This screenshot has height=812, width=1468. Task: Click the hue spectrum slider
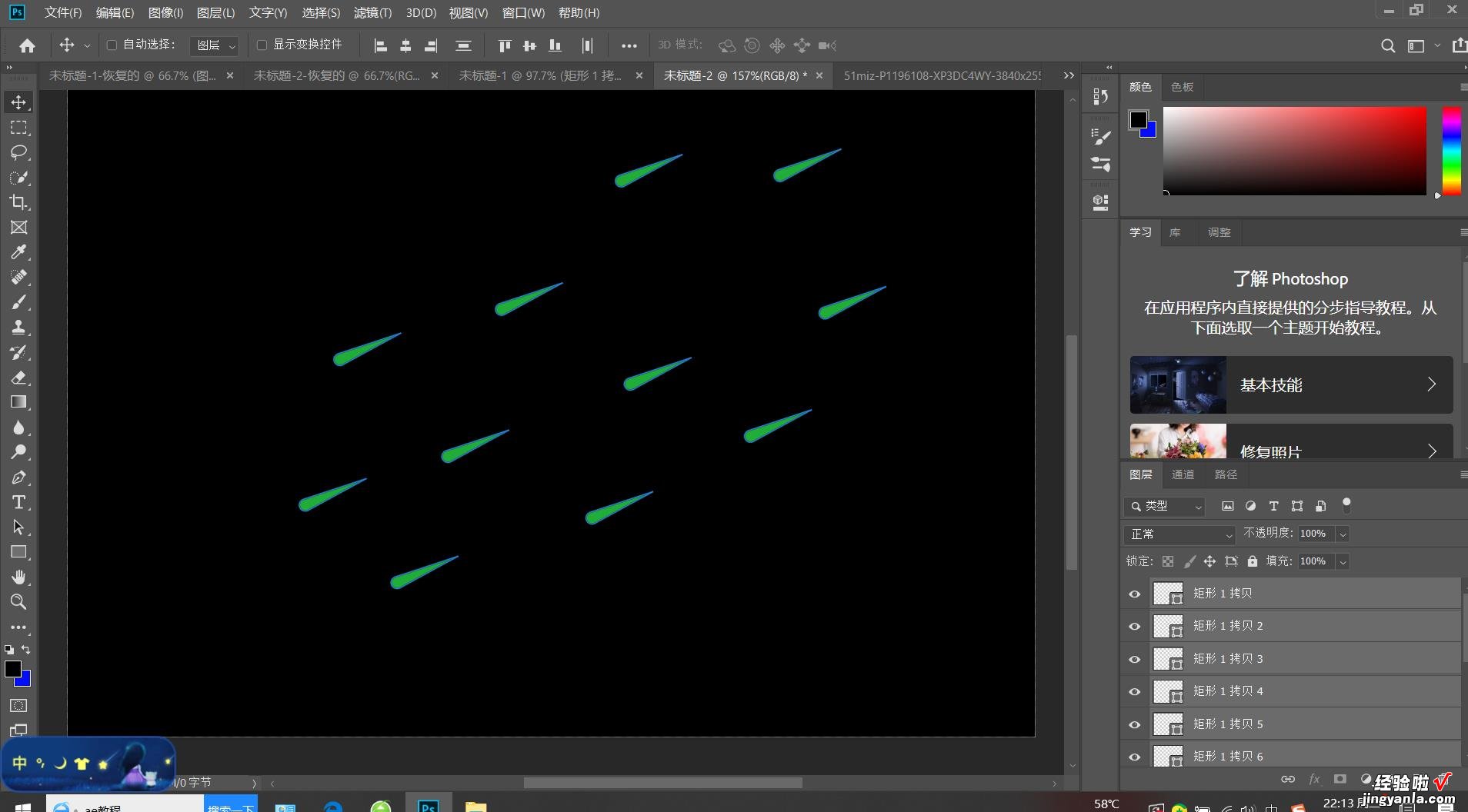pyautogui.click(x=1451, y=151)
